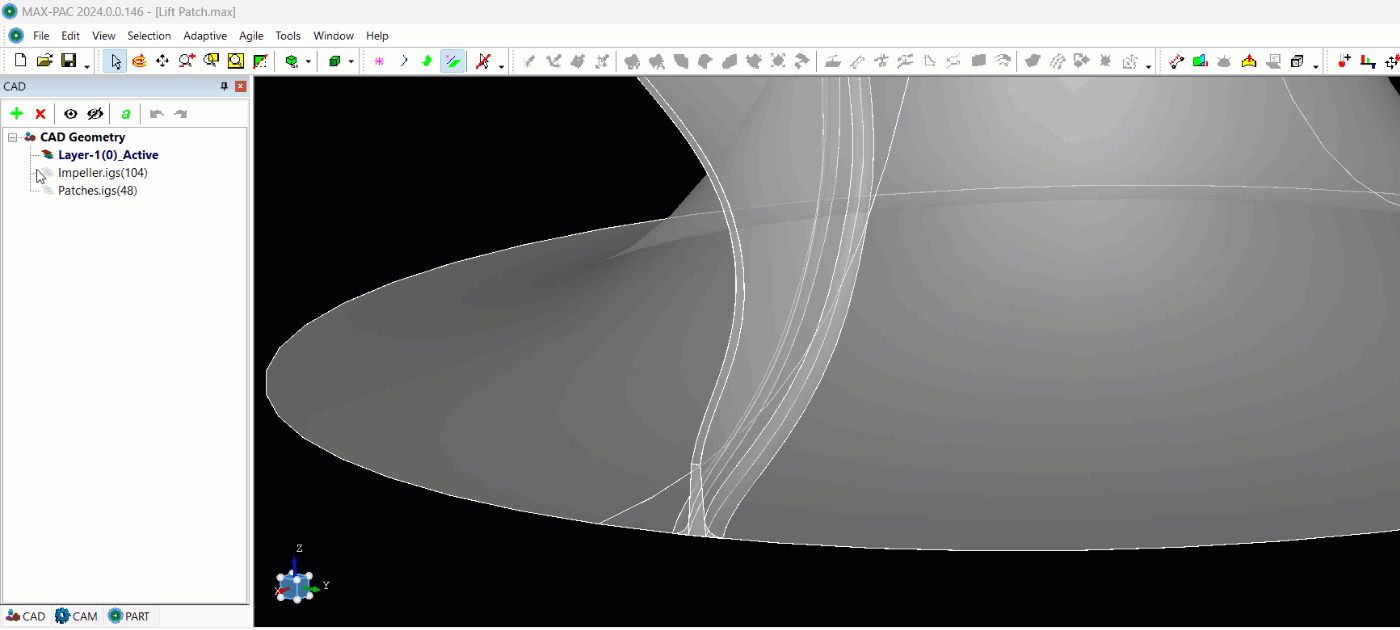
Task: Select the red rotate view tool
Action: (139, 61)
